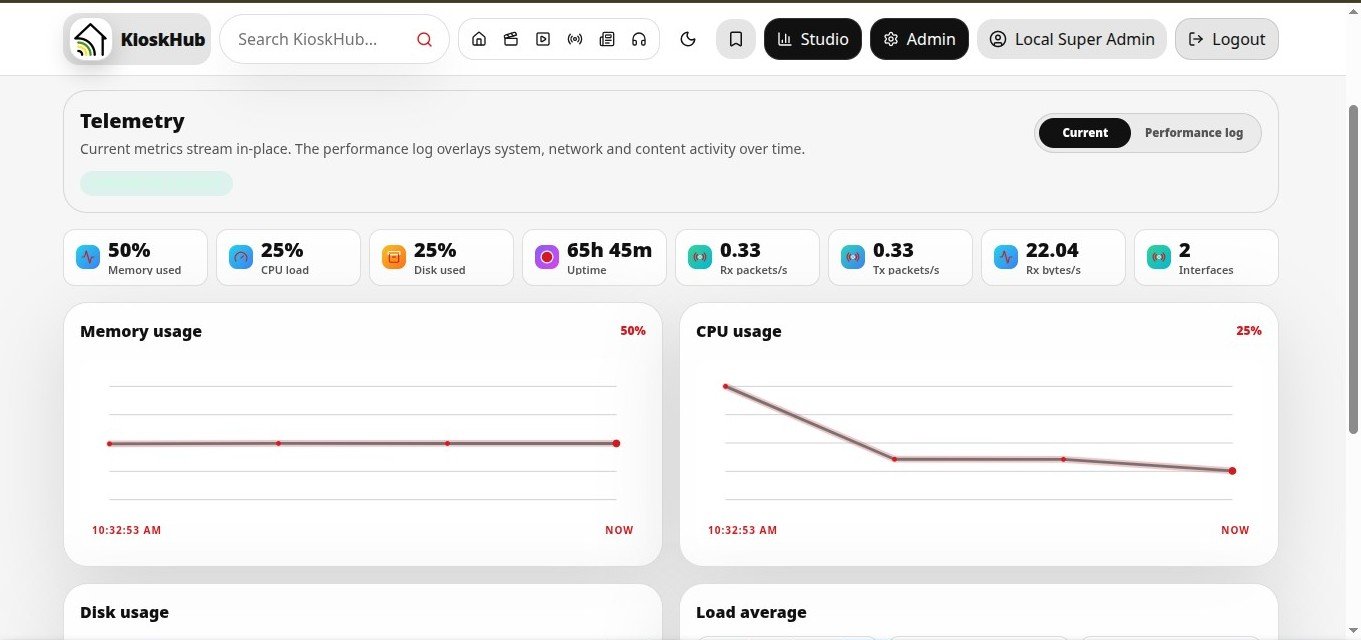
Task: Click the Rx packets/s teal icon
Action: pos(700,257)
